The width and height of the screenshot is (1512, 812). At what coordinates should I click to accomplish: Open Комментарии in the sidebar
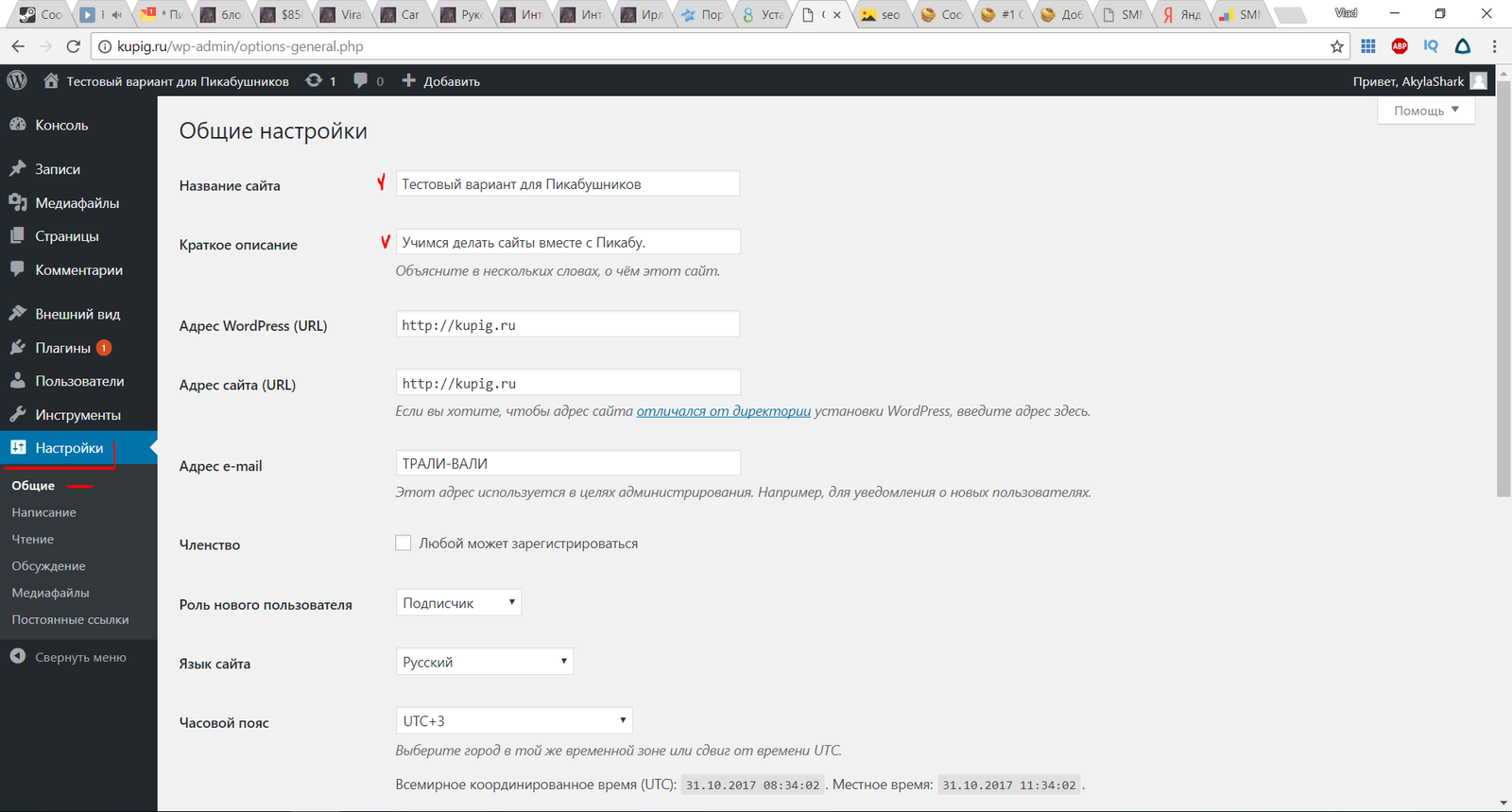tap(78, 270)
